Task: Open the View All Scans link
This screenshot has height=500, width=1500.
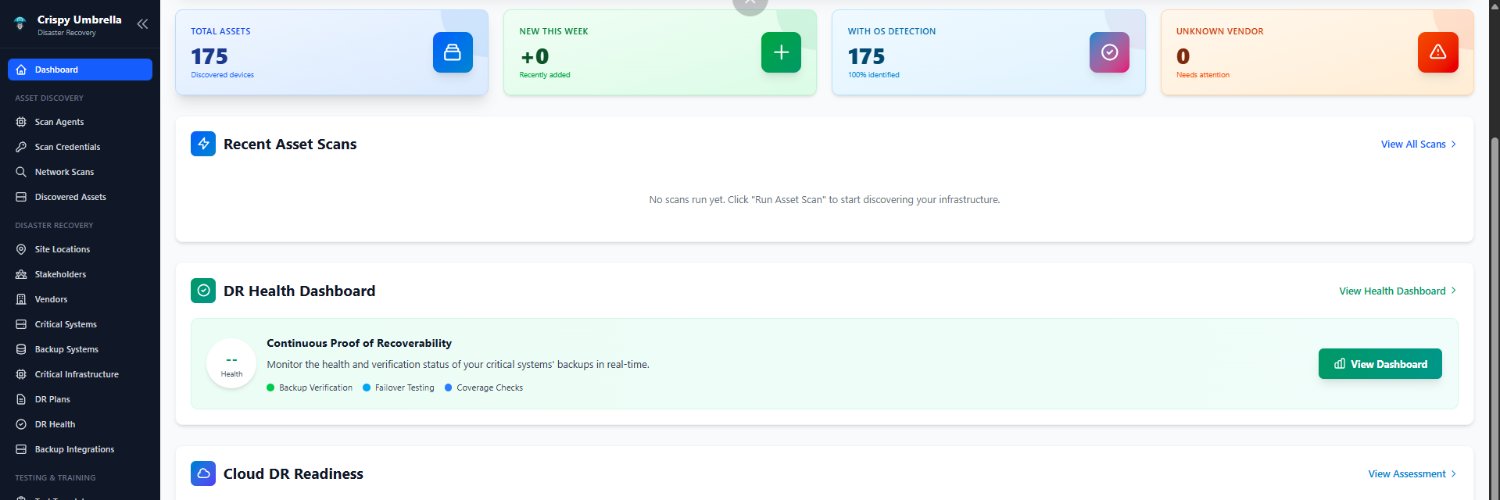Action: pos(1418,144)
